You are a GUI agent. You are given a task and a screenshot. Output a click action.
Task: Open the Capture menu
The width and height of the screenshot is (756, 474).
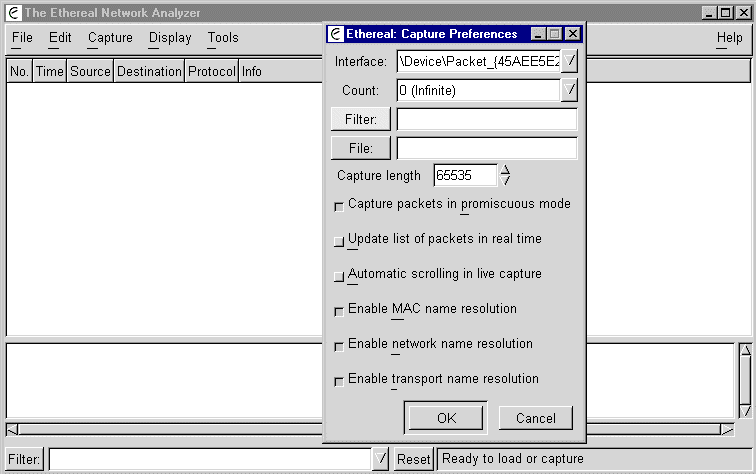110,38
